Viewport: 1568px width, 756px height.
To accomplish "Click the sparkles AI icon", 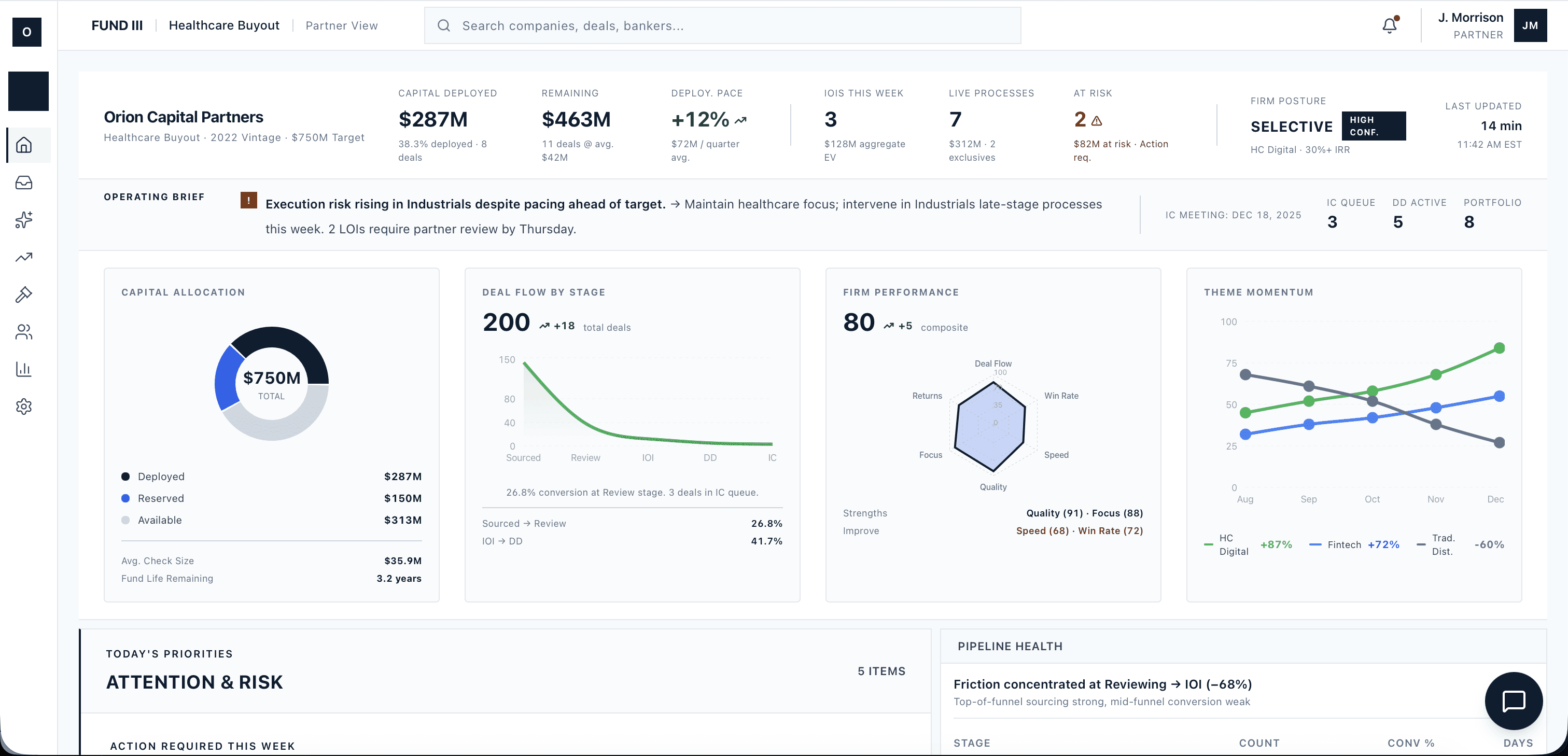I will 24,220.
